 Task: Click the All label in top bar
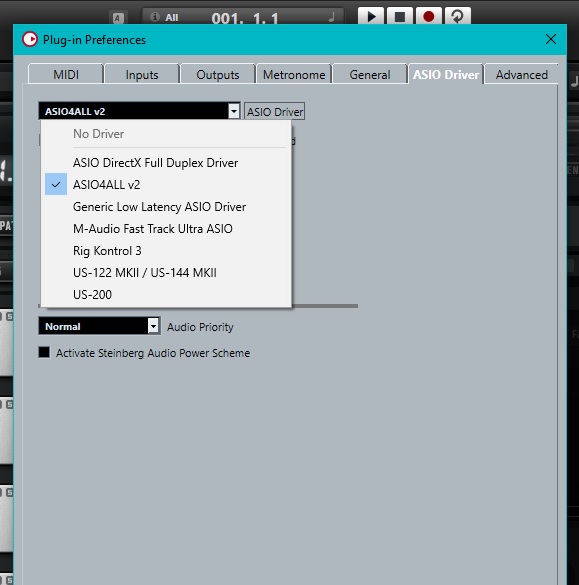172,17
